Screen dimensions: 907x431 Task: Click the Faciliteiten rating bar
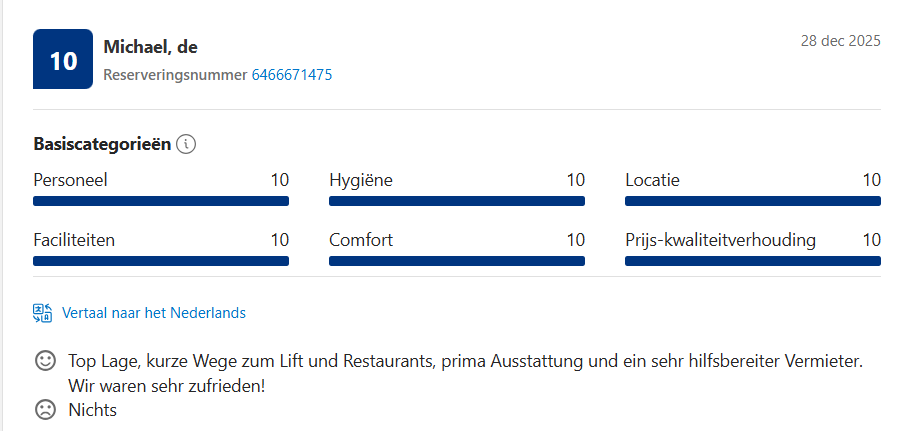(x=161, y=261)
